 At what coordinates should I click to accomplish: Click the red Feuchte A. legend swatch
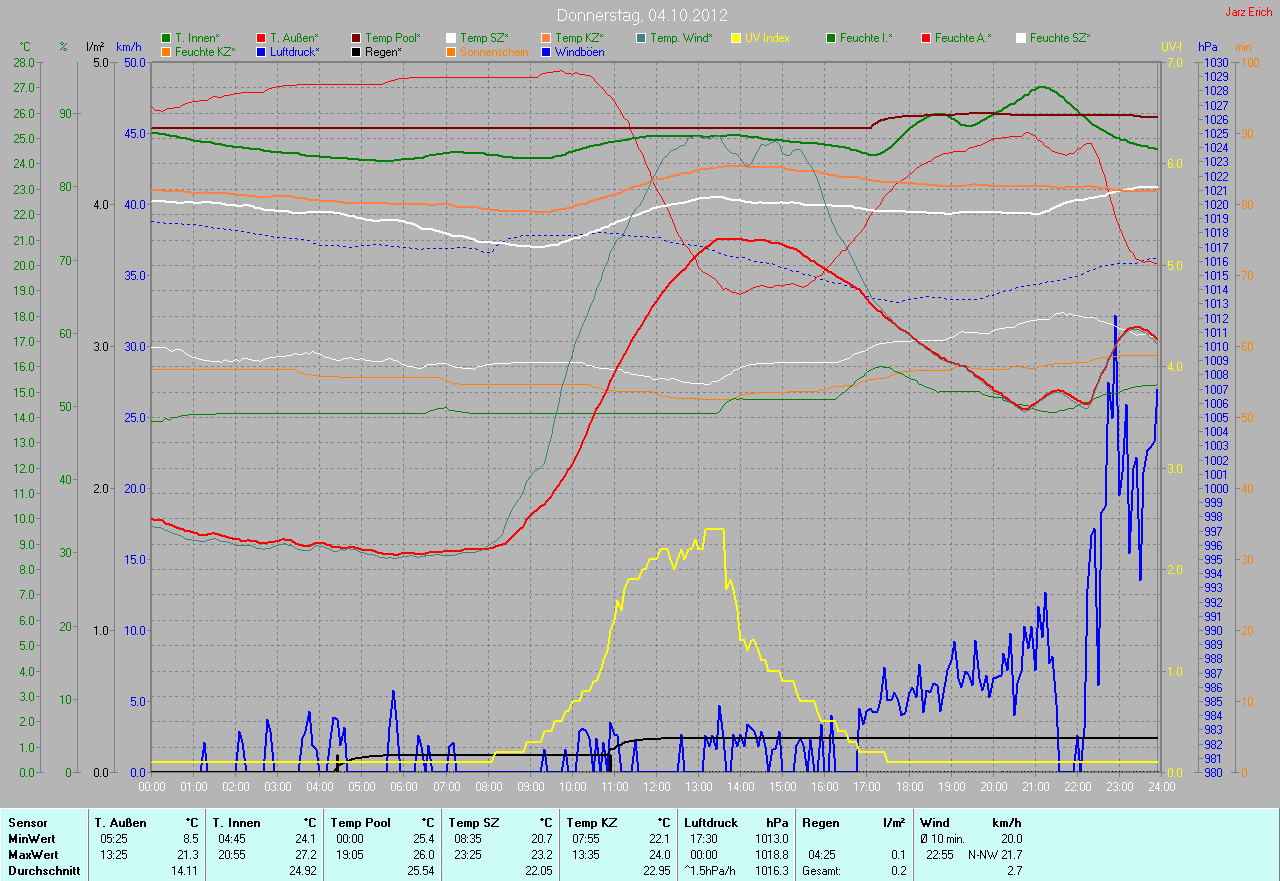pos(926,38)
